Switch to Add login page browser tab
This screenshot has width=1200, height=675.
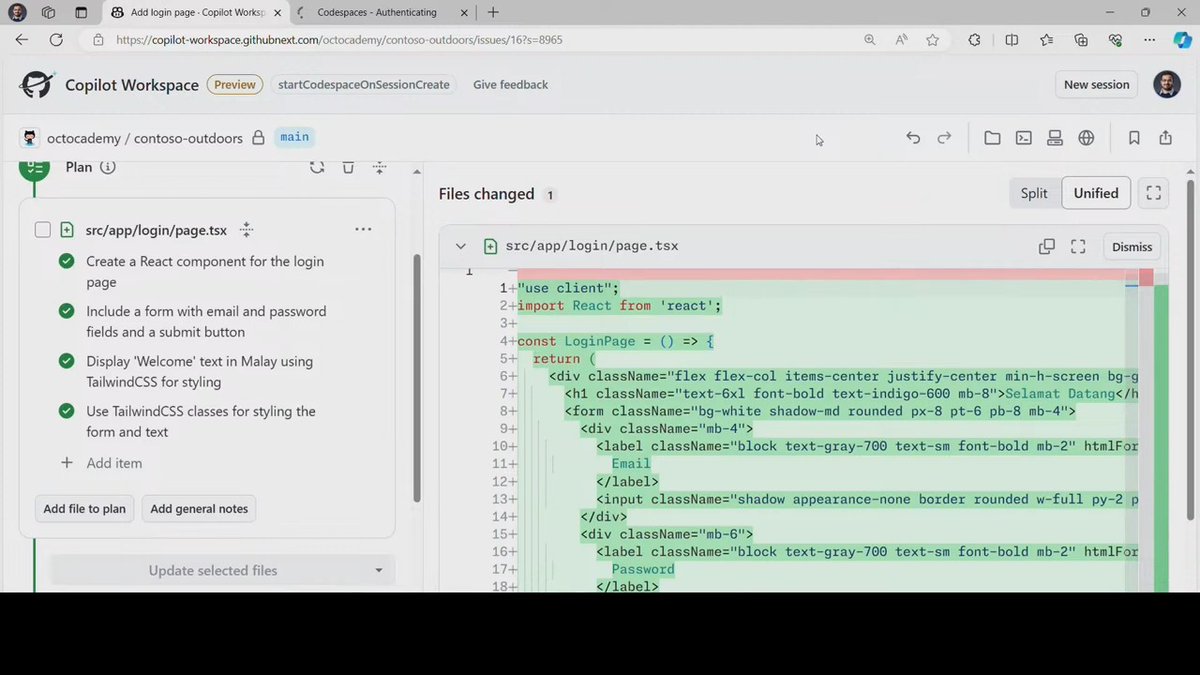click(194, 12)
